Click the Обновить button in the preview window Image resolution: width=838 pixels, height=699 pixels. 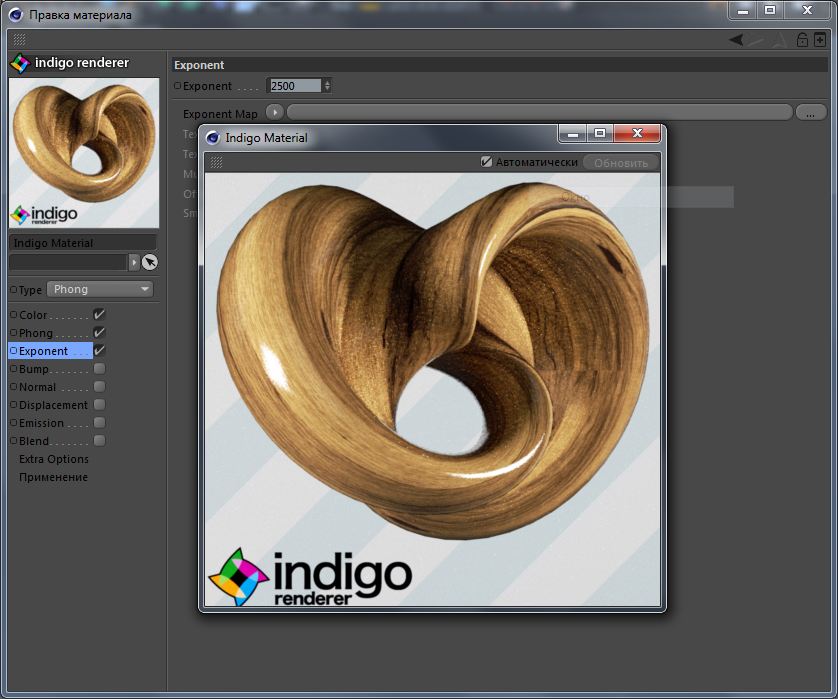pos(621,162)
